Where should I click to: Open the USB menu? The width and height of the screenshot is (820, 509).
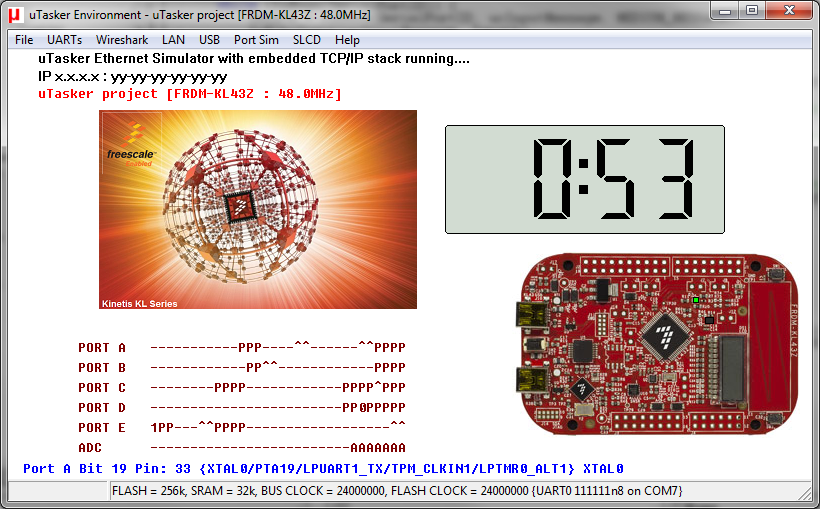pyautogui.click(x=209, y=40)
